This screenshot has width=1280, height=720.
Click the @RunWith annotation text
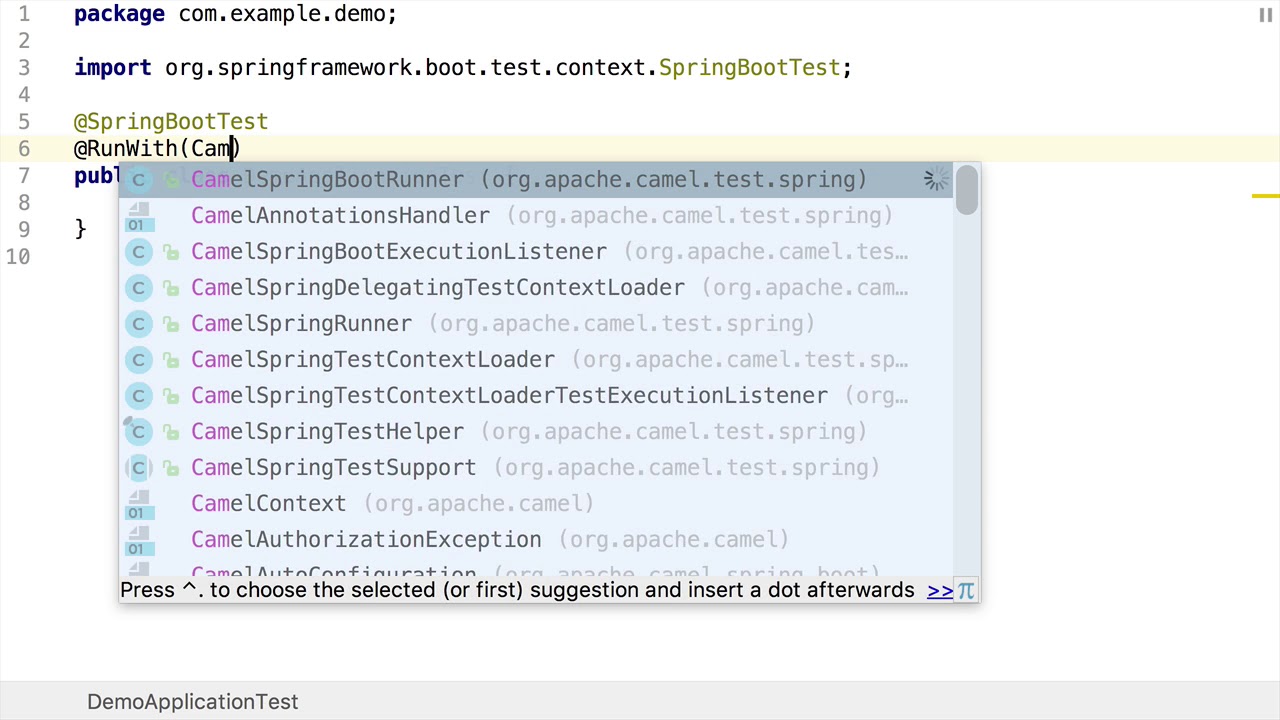tap(126, 149)
